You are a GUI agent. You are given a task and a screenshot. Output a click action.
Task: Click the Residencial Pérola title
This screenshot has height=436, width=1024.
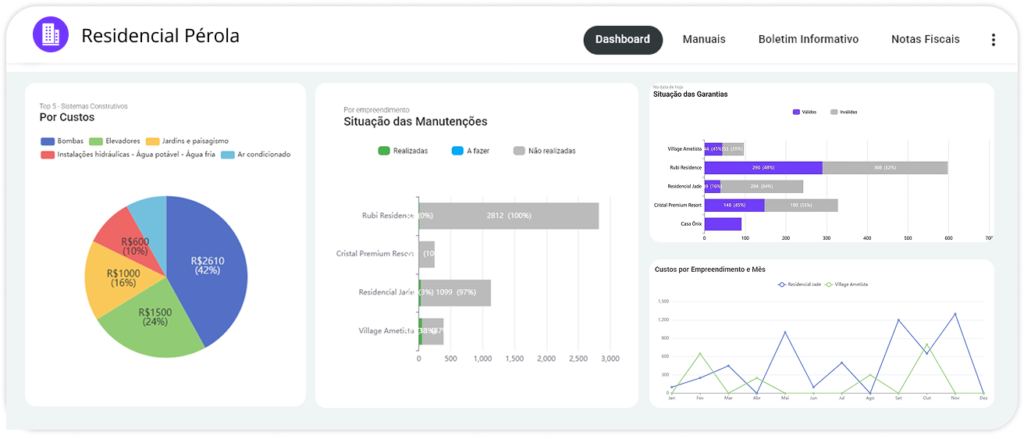(x=160, y=36)
